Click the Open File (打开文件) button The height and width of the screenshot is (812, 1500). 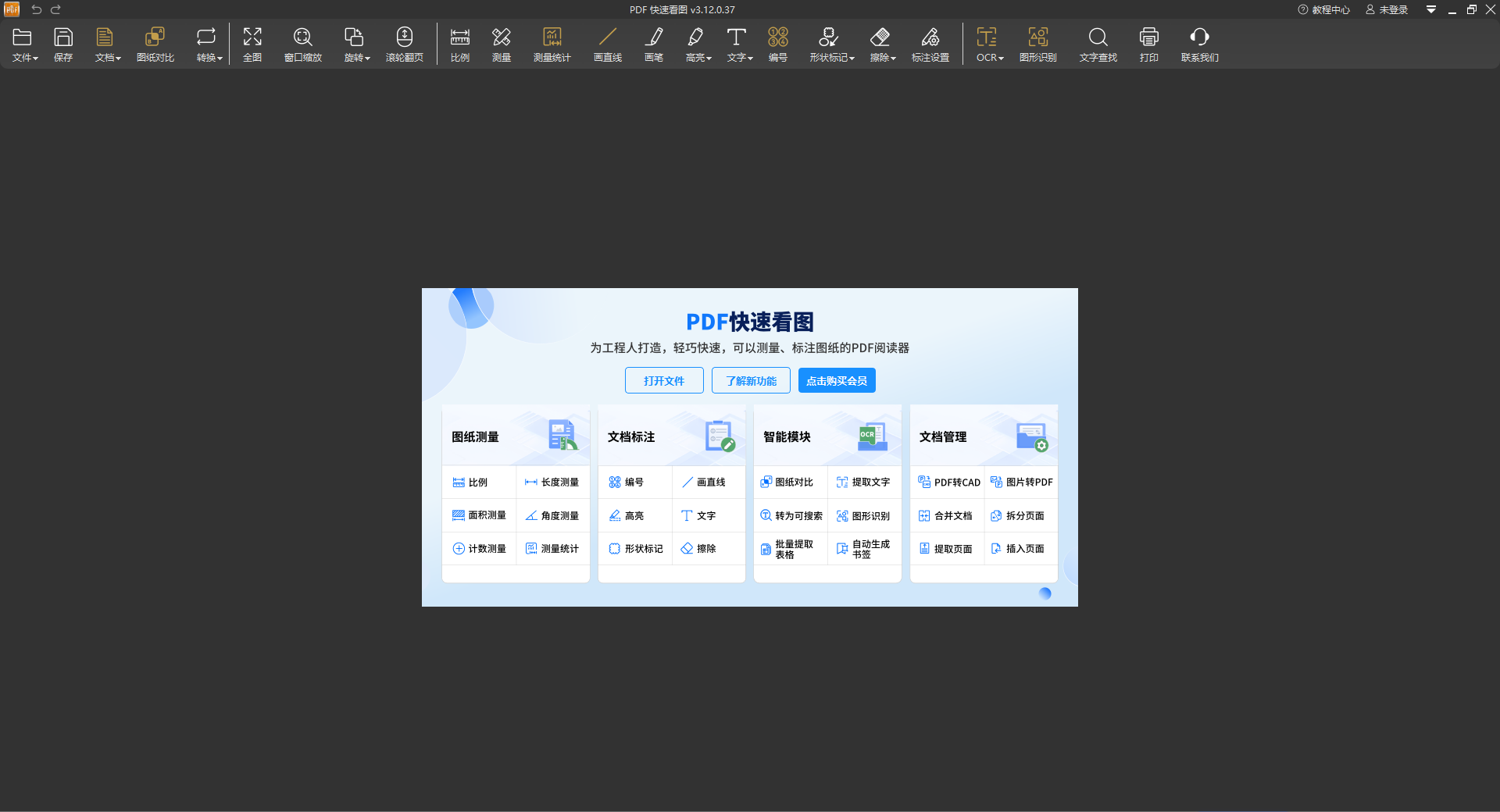(664, 380)
